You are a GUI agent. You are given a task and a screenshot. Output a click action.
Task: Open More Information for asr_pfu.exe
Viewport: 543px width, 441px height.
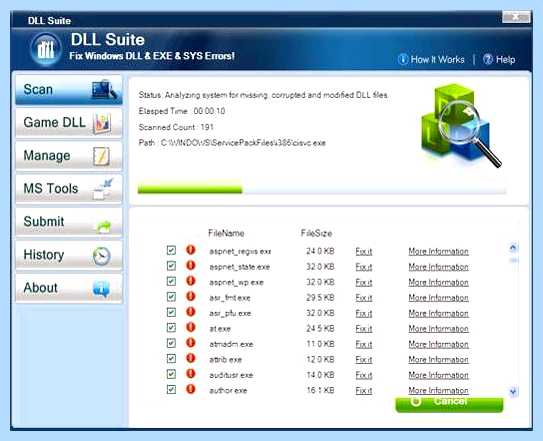(x=438, y=313)
